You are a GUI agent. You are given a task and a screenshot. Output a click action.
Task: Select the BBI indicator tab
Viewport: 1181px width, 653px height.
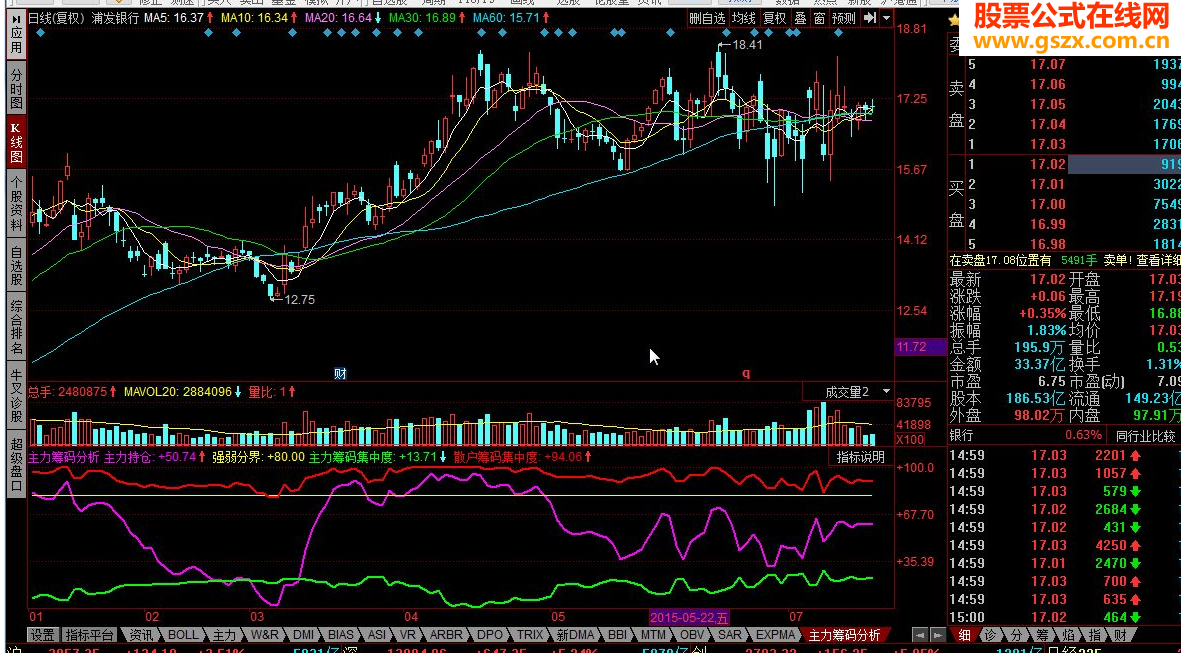pos(618,635)
